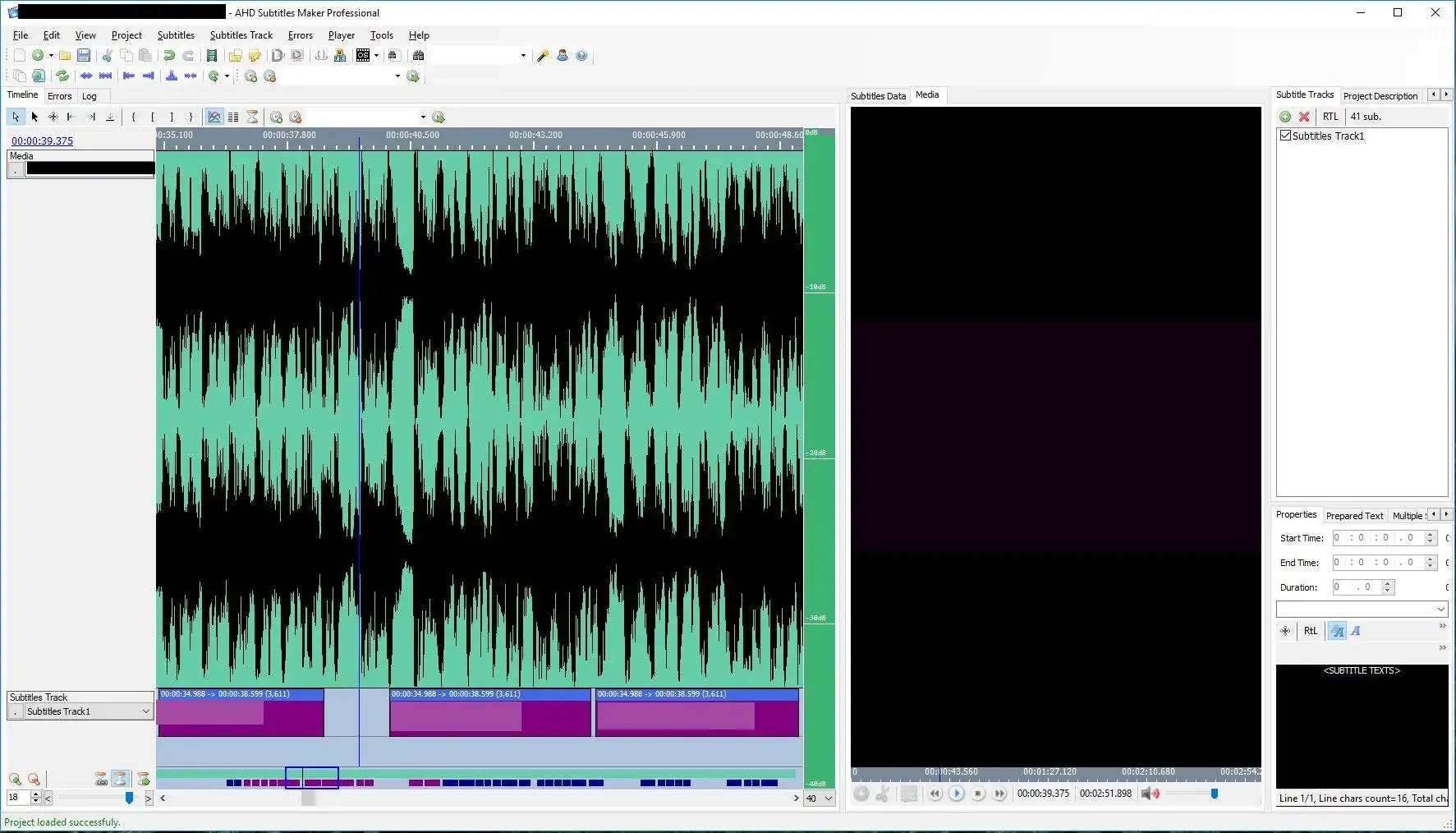1456x833 pixels.
Task: Click the opening curly brace marker tool
Action: tap(133, 117)
